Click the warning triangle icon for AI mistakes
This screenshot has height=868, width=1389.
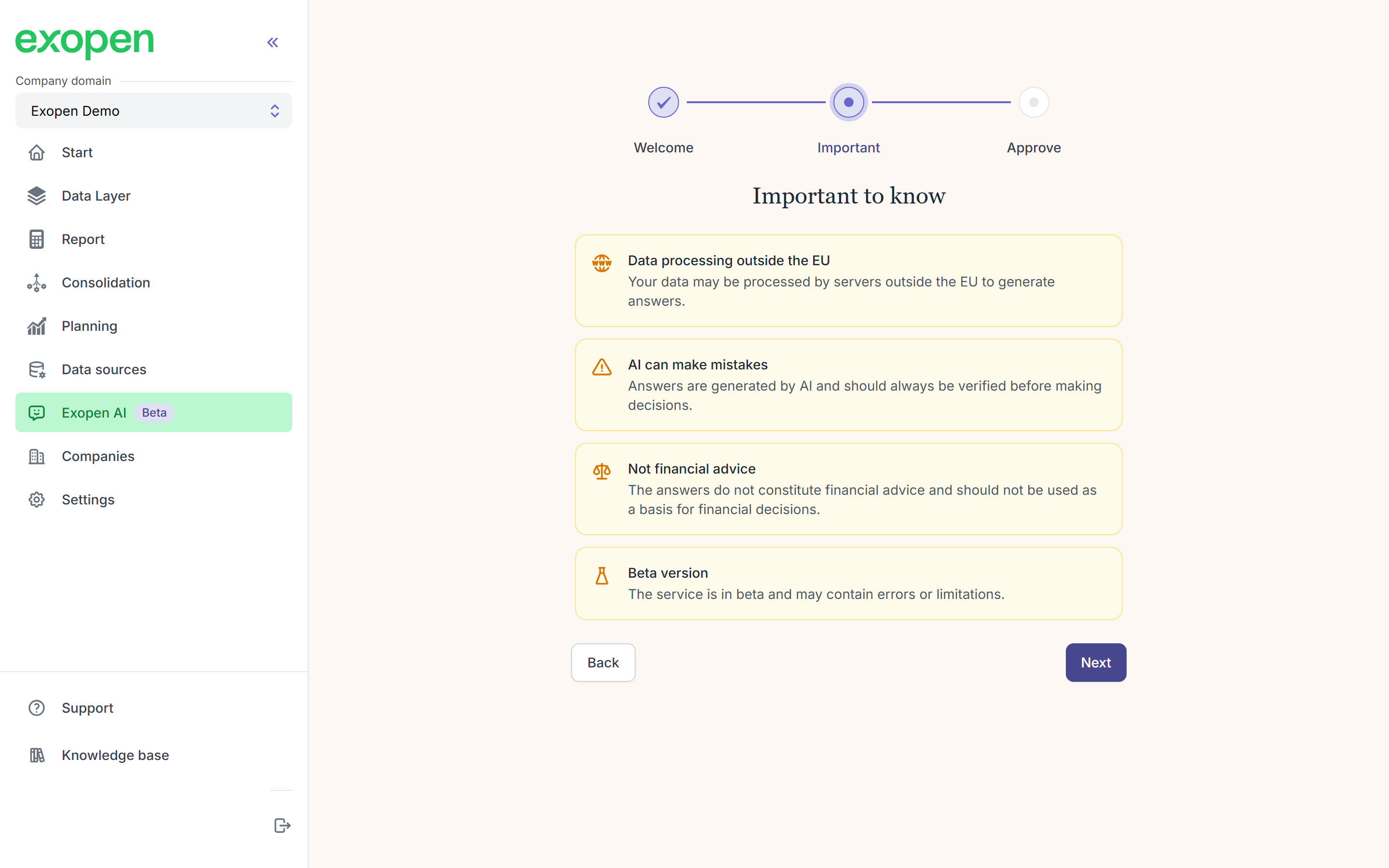point(601,367)
